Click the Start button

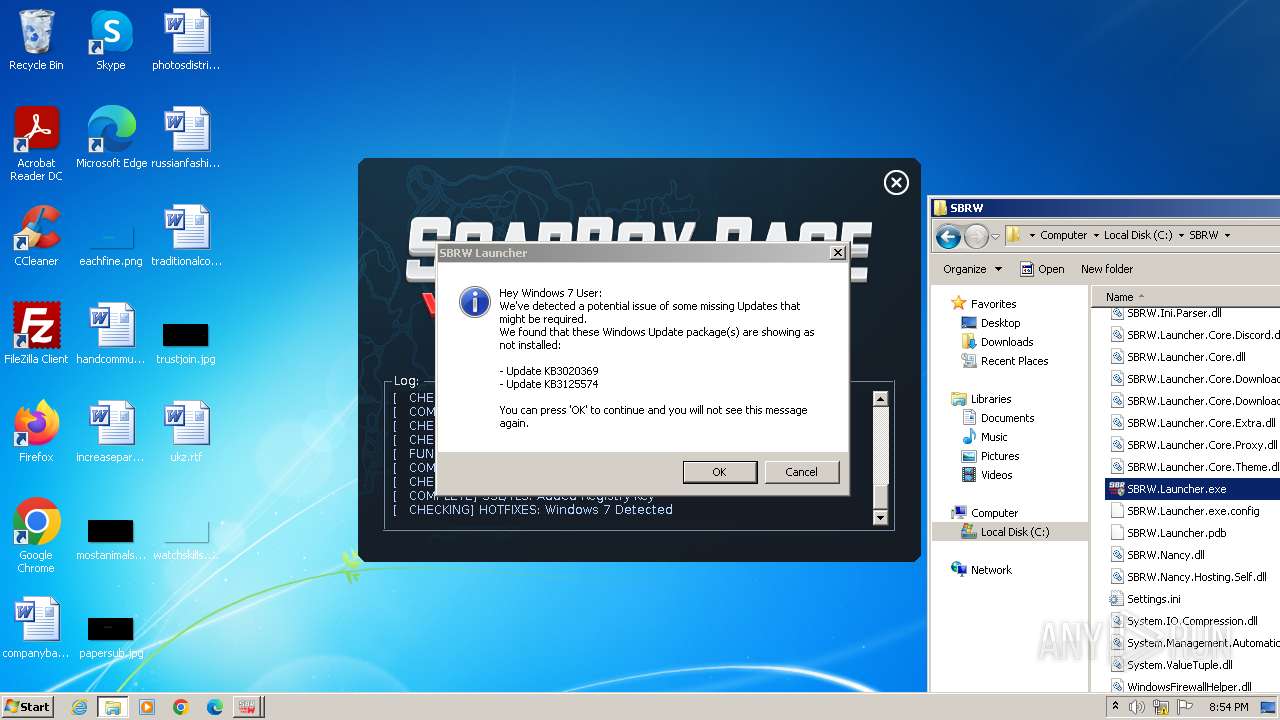tap(28, 706)
